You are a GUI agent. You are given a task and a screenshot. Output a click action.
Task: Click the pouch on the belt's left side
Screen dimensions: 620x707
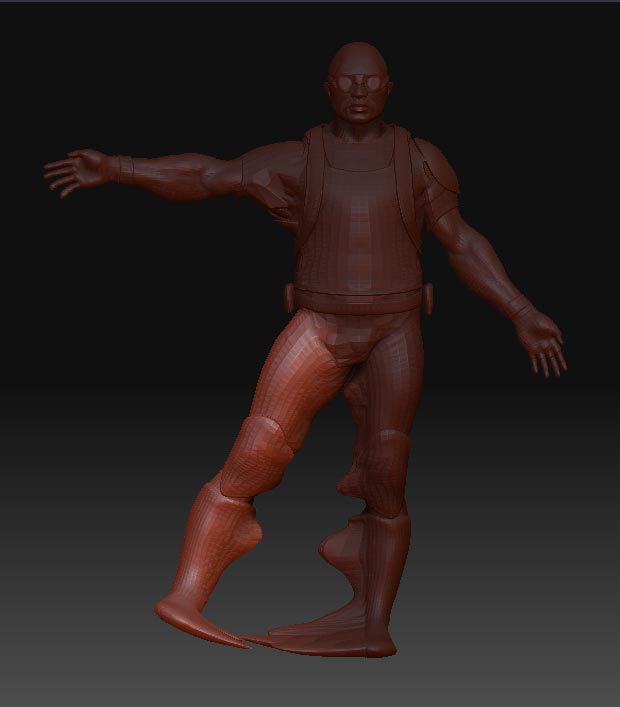tap(289, 297)
